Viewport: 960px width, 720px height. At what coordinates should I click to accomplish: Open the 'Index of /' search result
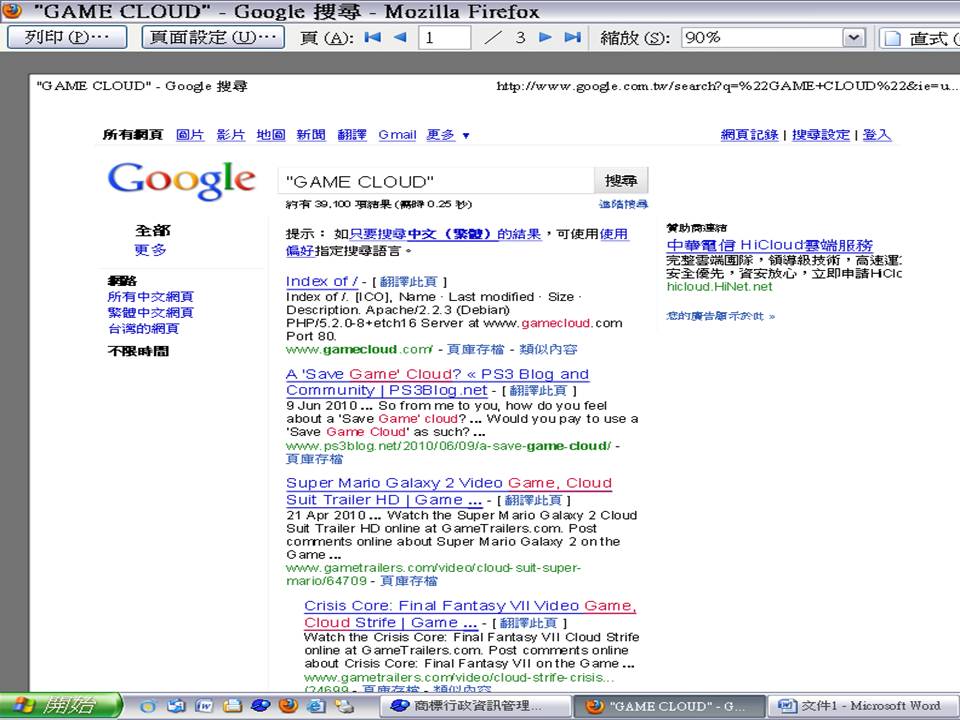(321, 282)
